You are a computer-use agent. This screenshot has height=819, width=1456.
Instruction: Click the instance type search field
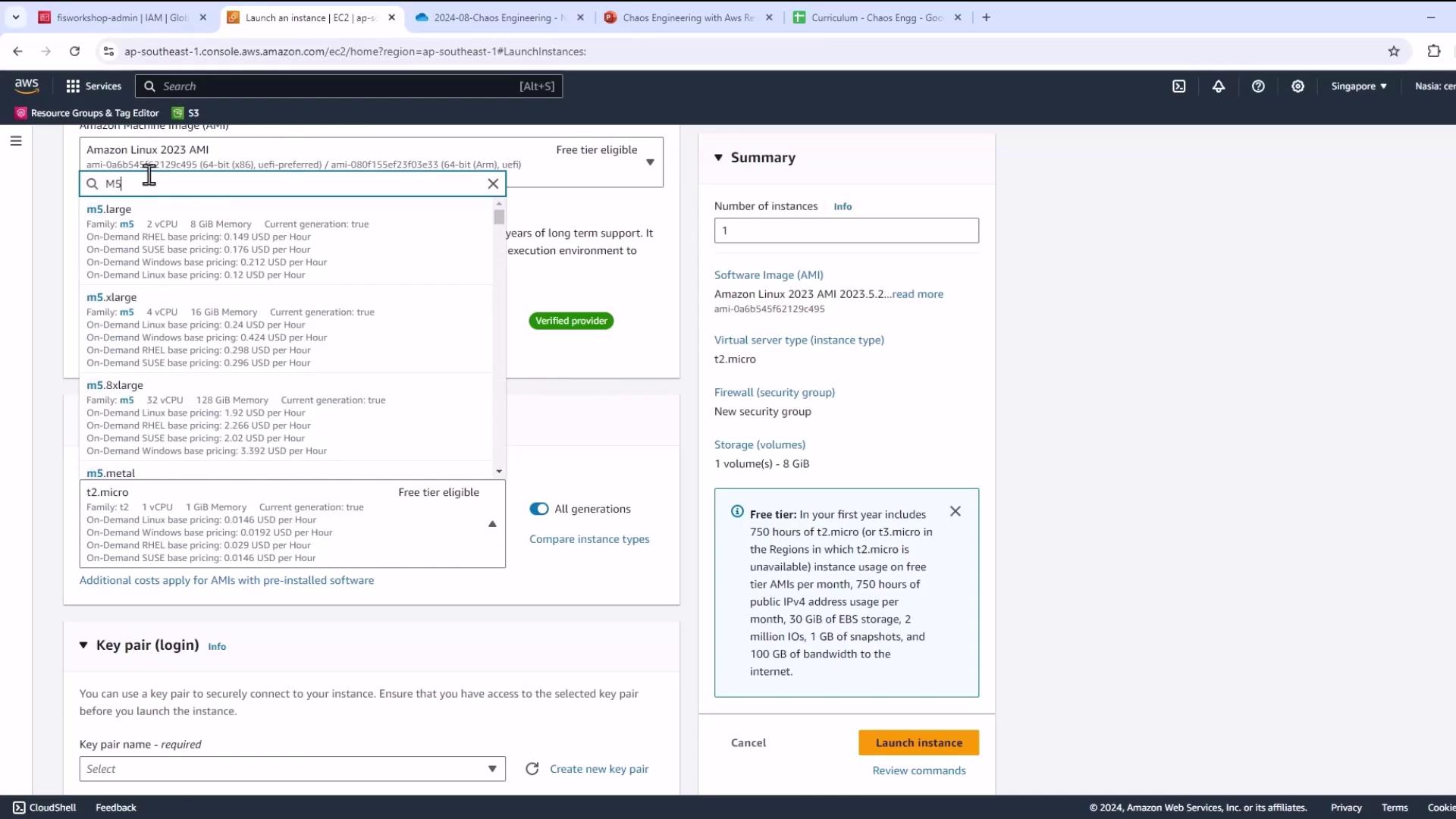coord(292,184)
